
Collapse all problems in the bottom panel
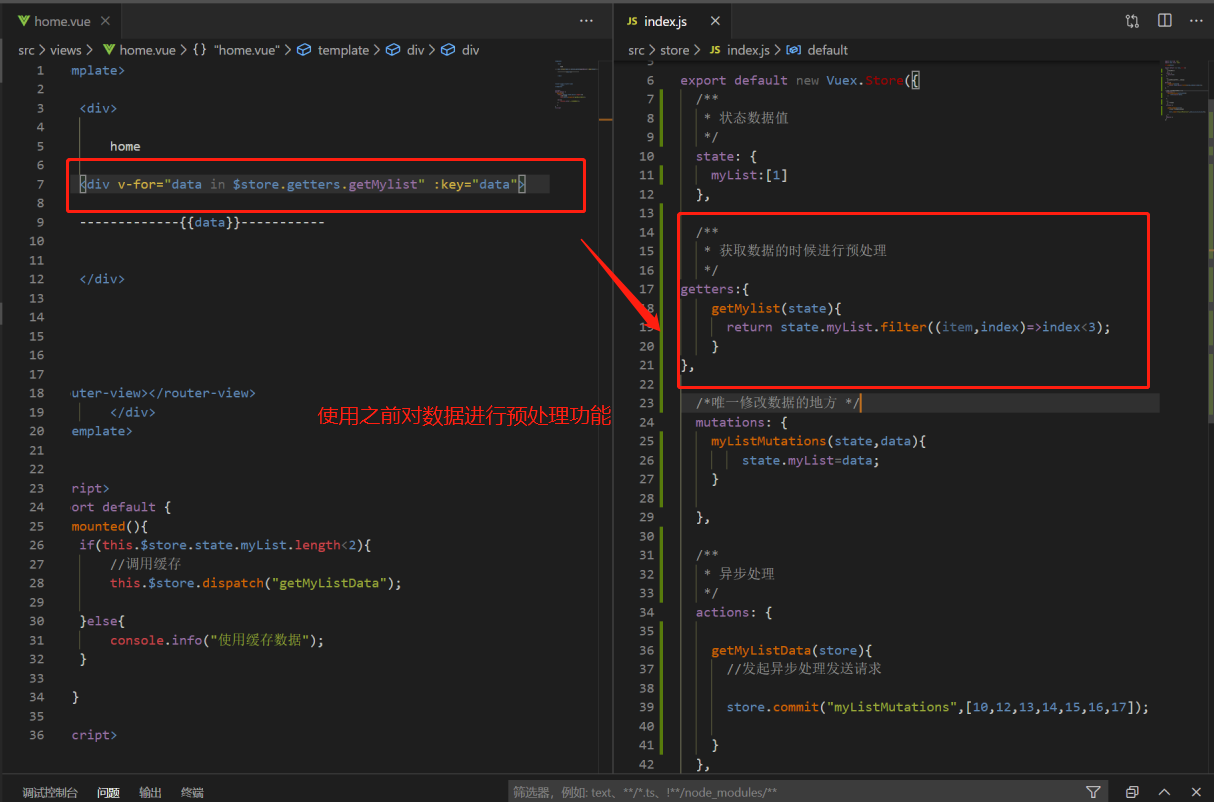pos(1132,791)
